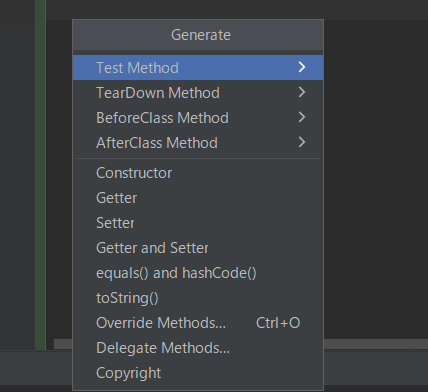Open Delegate Methods... dialog
This screenshot has height=392, width=428.
198,348
